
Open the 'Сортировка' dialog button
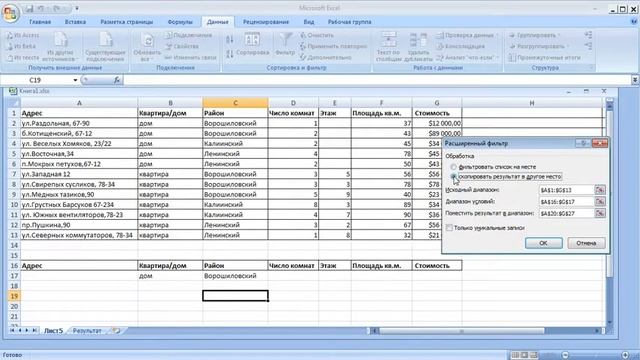(x=252, y=45)
